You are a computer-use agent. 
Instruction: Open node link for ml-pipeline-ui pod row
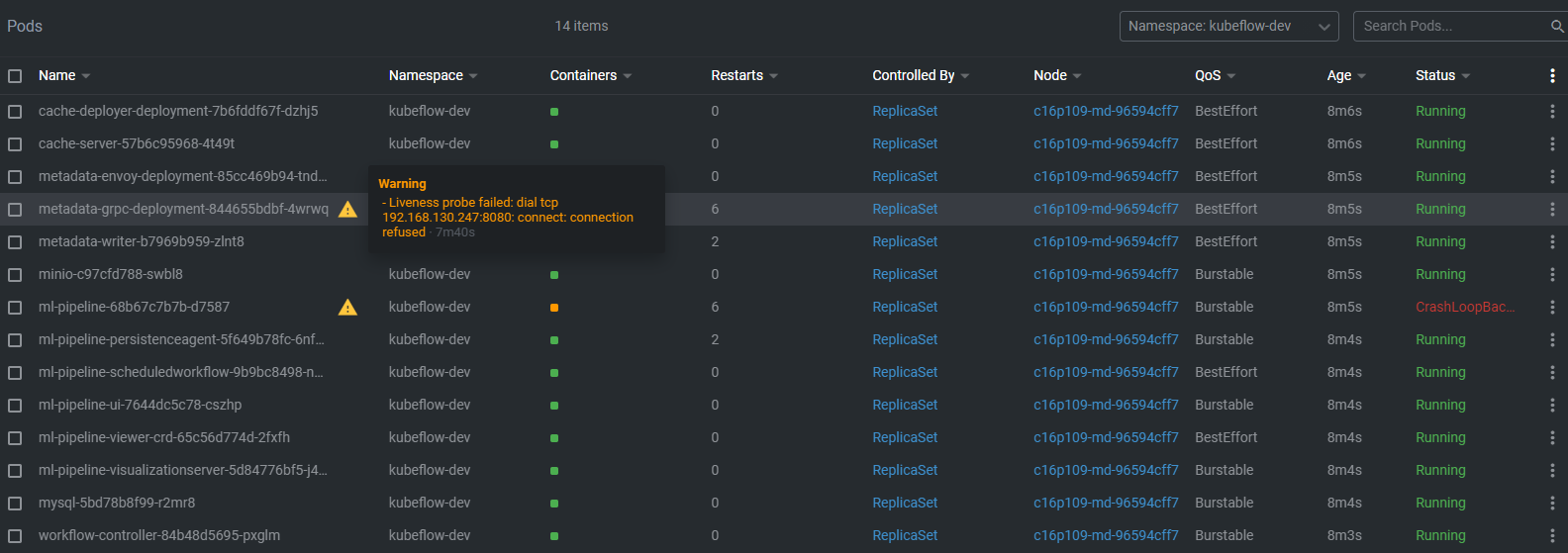pyautogui.click(x=1106, y=406)
